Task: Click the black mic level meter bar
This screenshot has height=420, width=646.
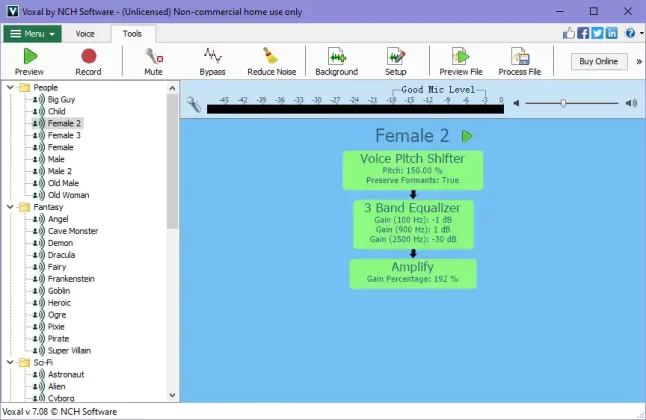Action: click(355, 109)
